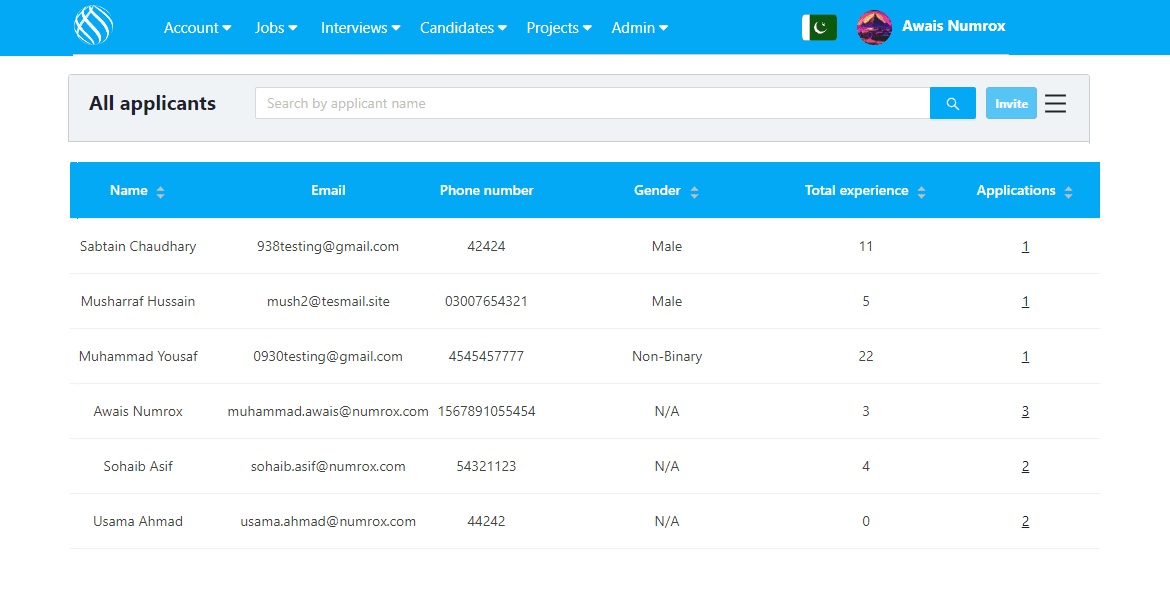Click the company globe logo
The height and width of the screenshot is (600, 1170).
[93, 27]
